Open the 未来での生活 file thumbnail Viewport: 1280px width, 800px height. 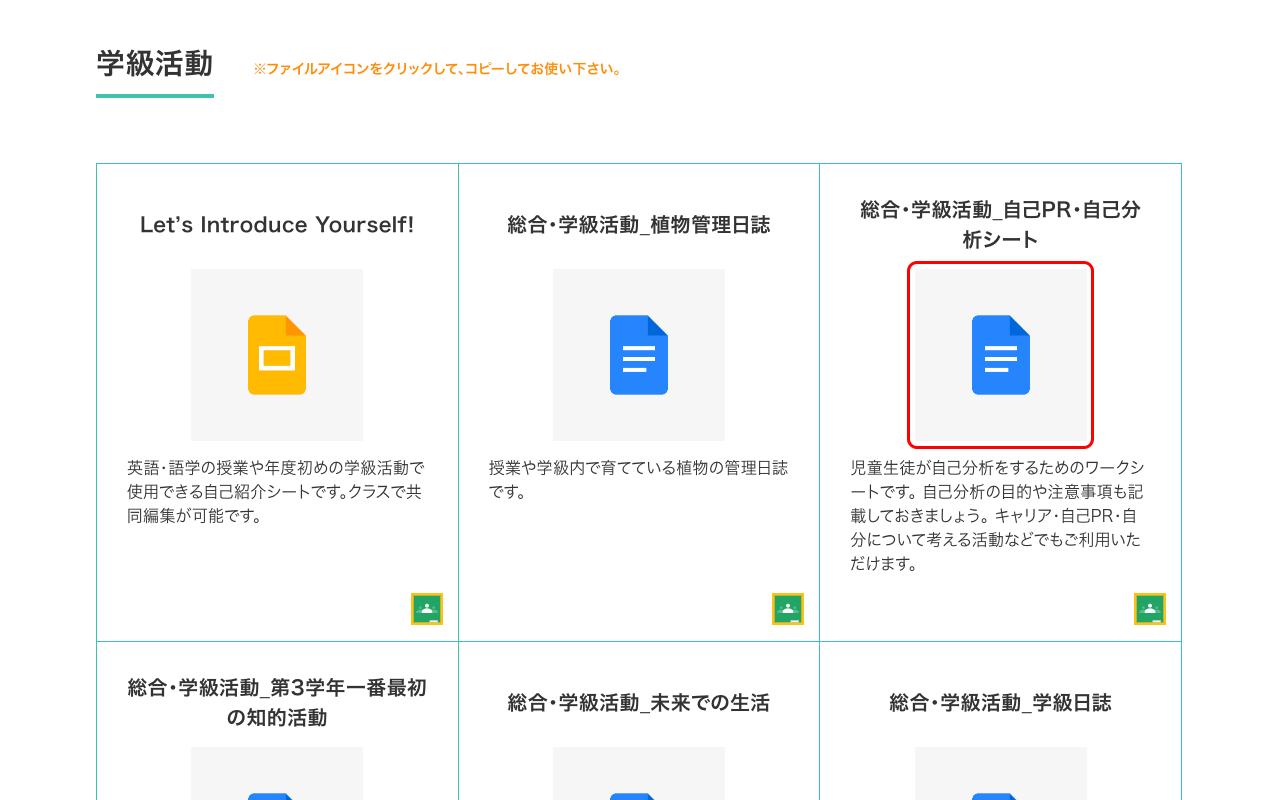tap(639, 773)
